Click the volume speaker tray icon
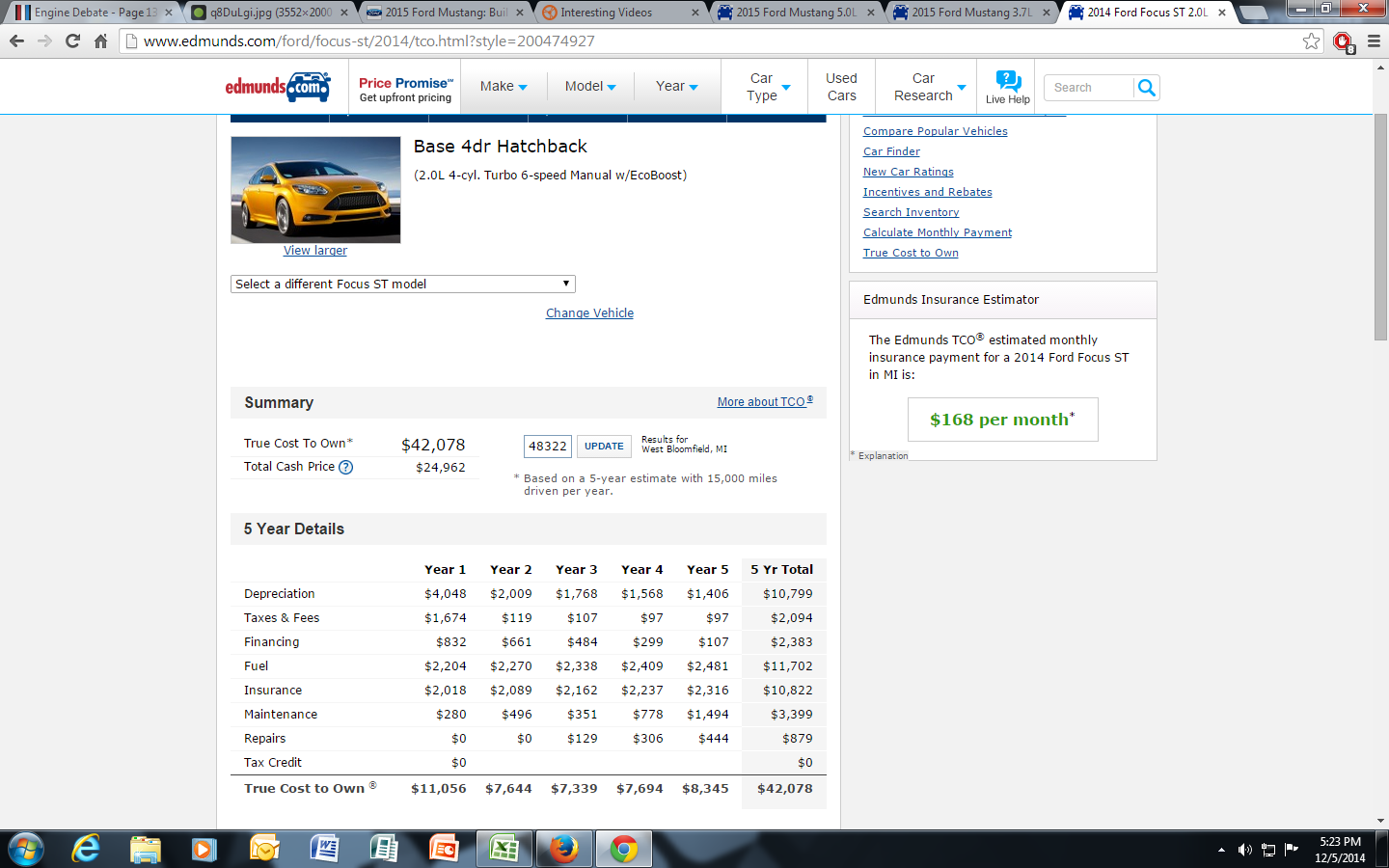This screenshot has width=1389, height=868. pyautogui.click(x=1244, y=850)
